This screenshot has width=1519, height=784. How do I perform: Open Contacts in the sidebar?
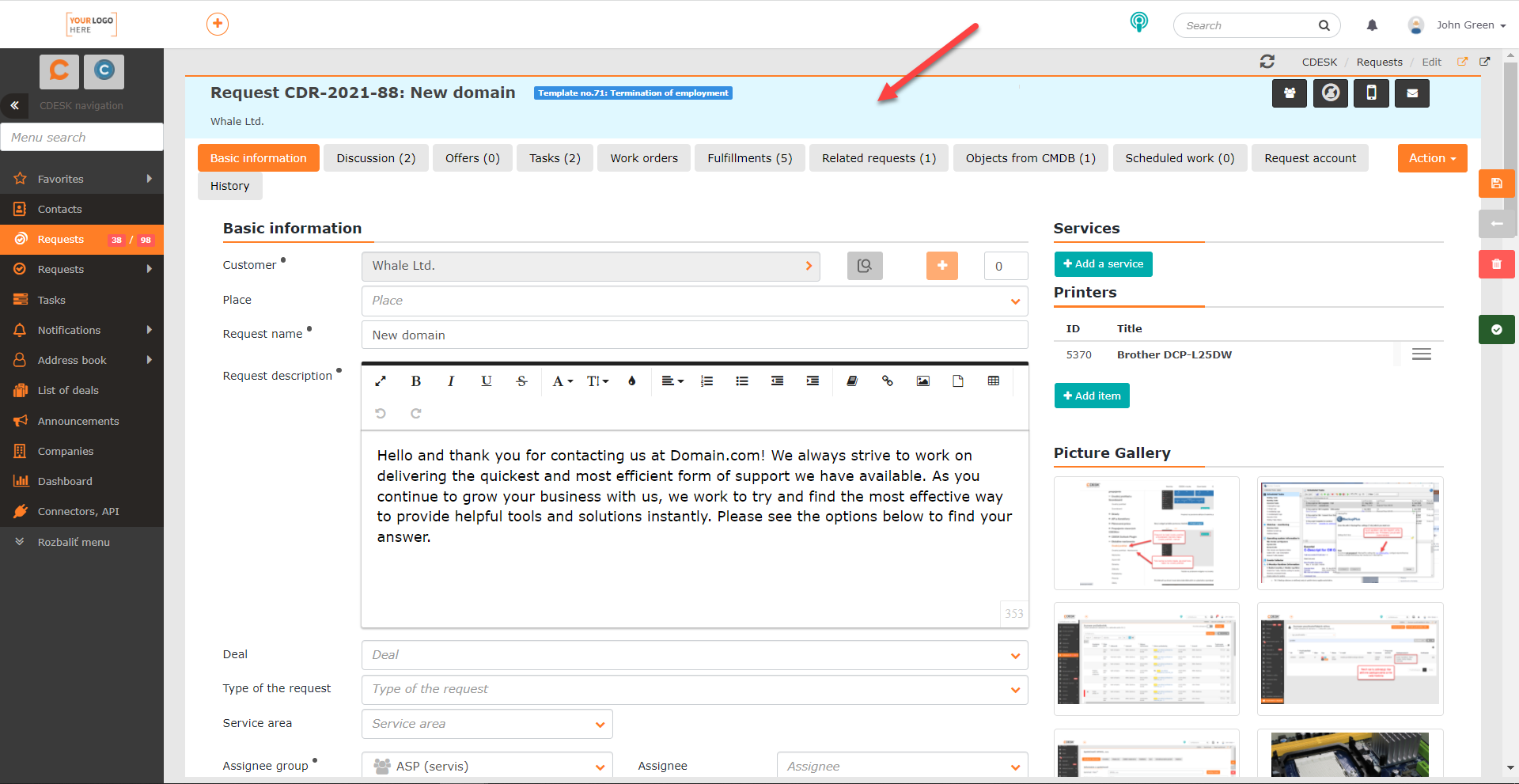[x=81, y=209]
